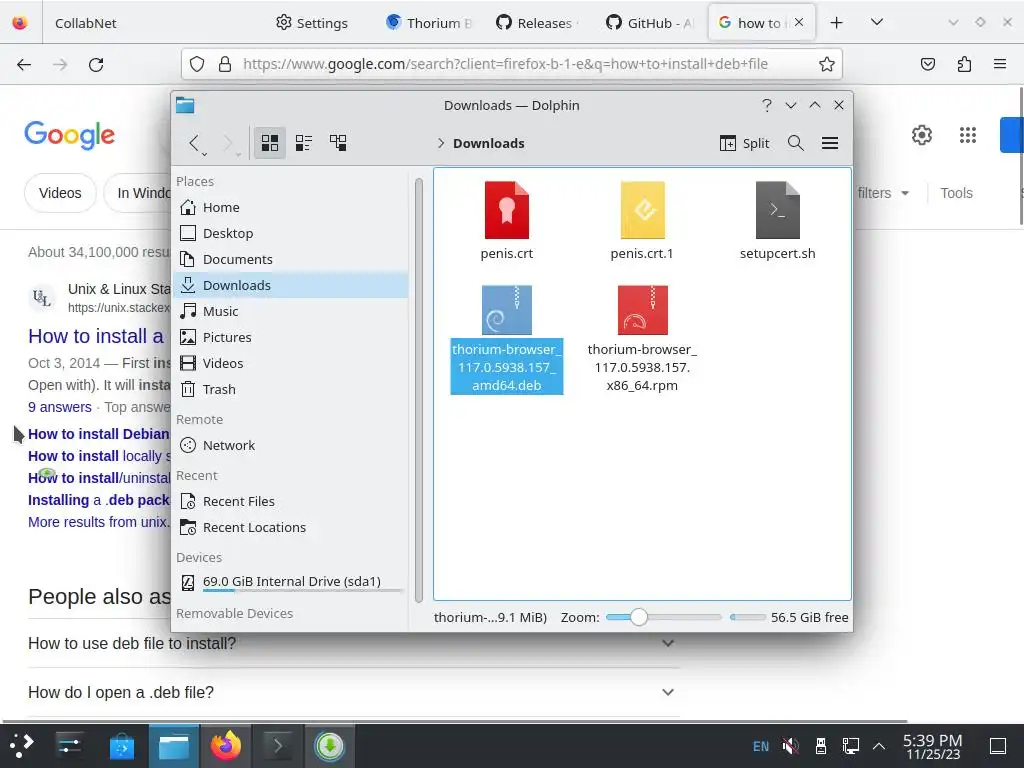Open Recent Files in sidebar

[x=291, y=502]
